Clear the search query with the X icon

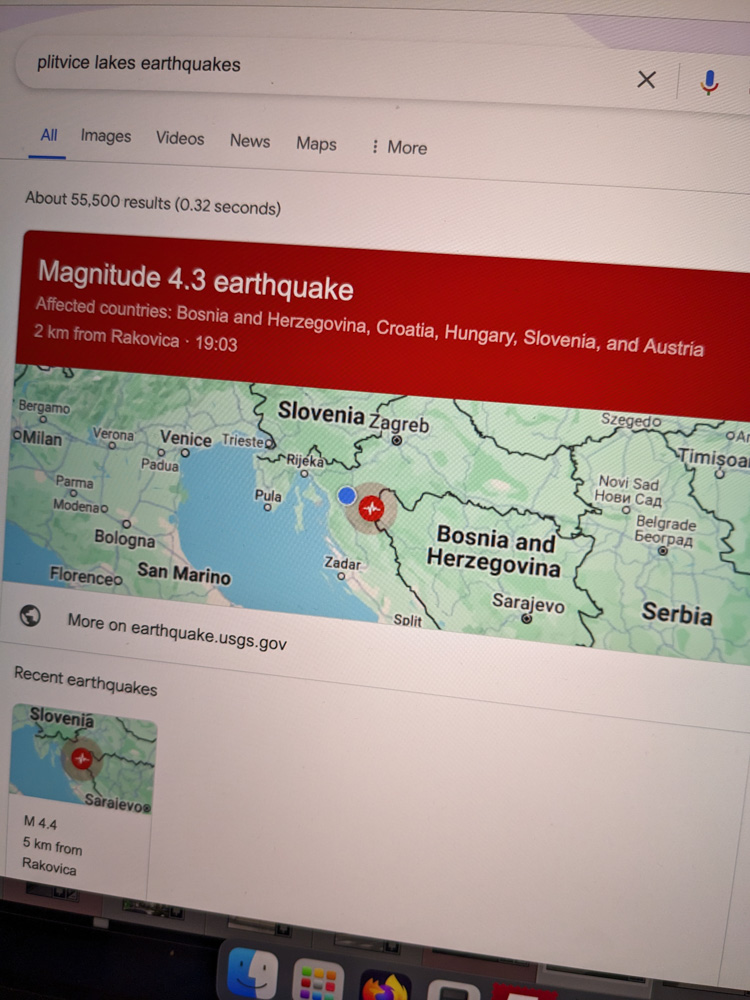(646, 80)
